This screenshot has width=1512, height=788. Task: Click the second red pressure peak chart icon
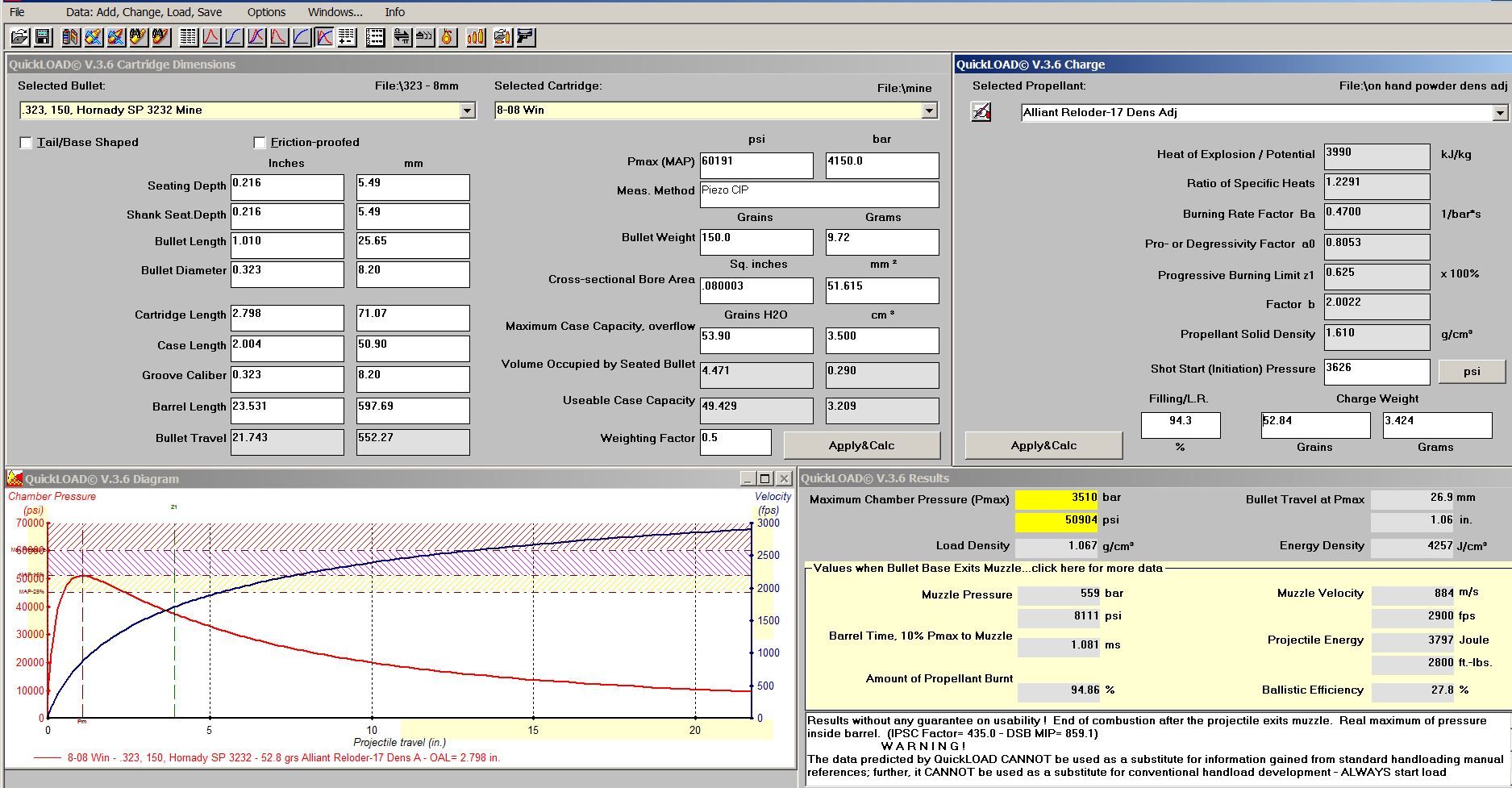point(279,37)
